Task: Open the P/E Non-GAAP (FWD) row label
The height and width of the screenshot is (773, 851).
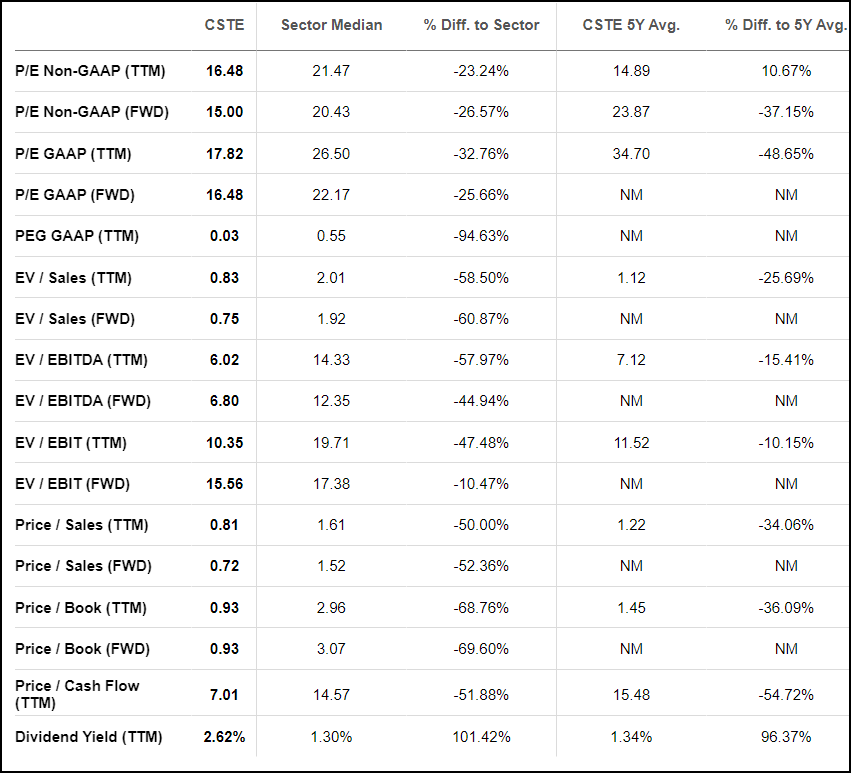Action: (92, 112)
